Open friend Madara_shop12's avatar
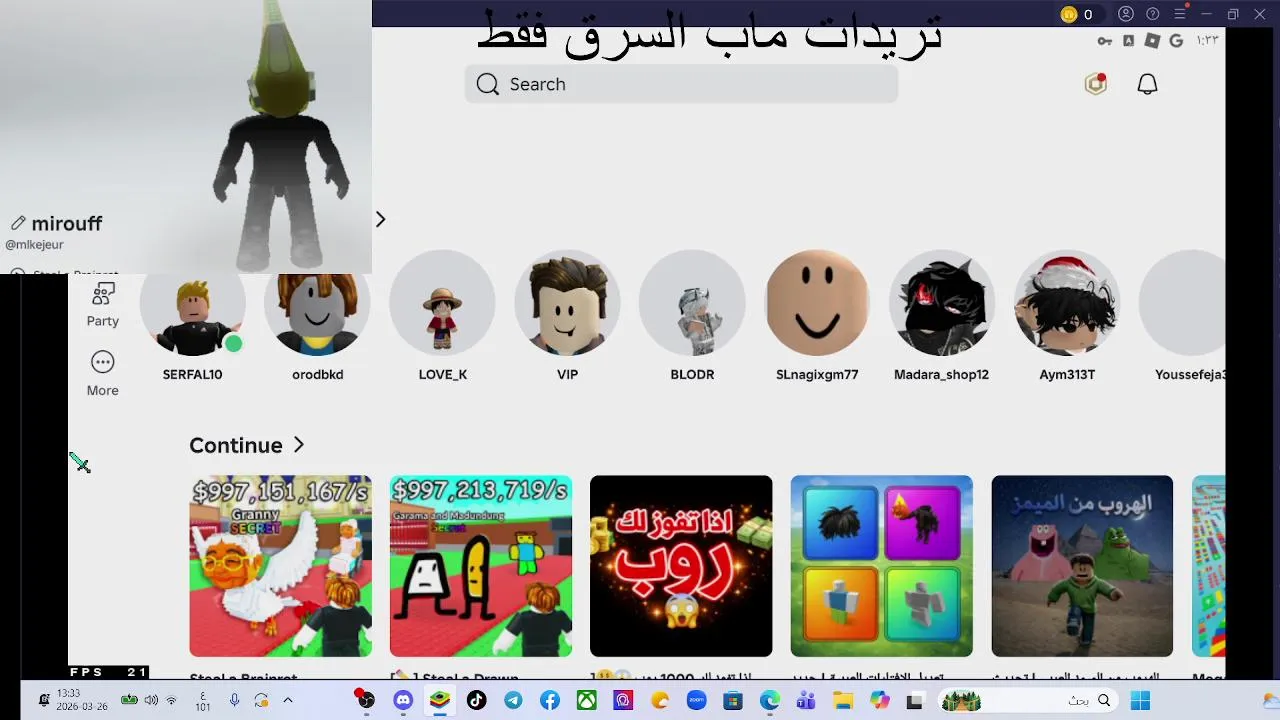 click(x=941, y=303)
